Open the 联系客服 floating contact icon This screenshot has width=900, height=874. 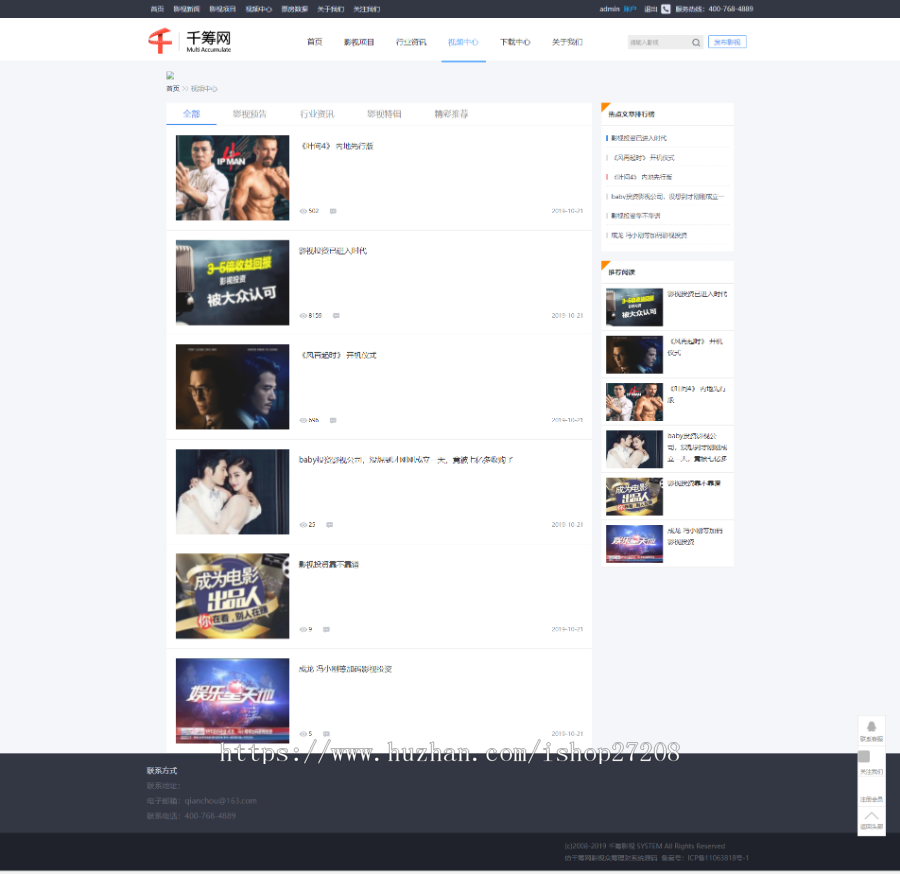point(871,727)
